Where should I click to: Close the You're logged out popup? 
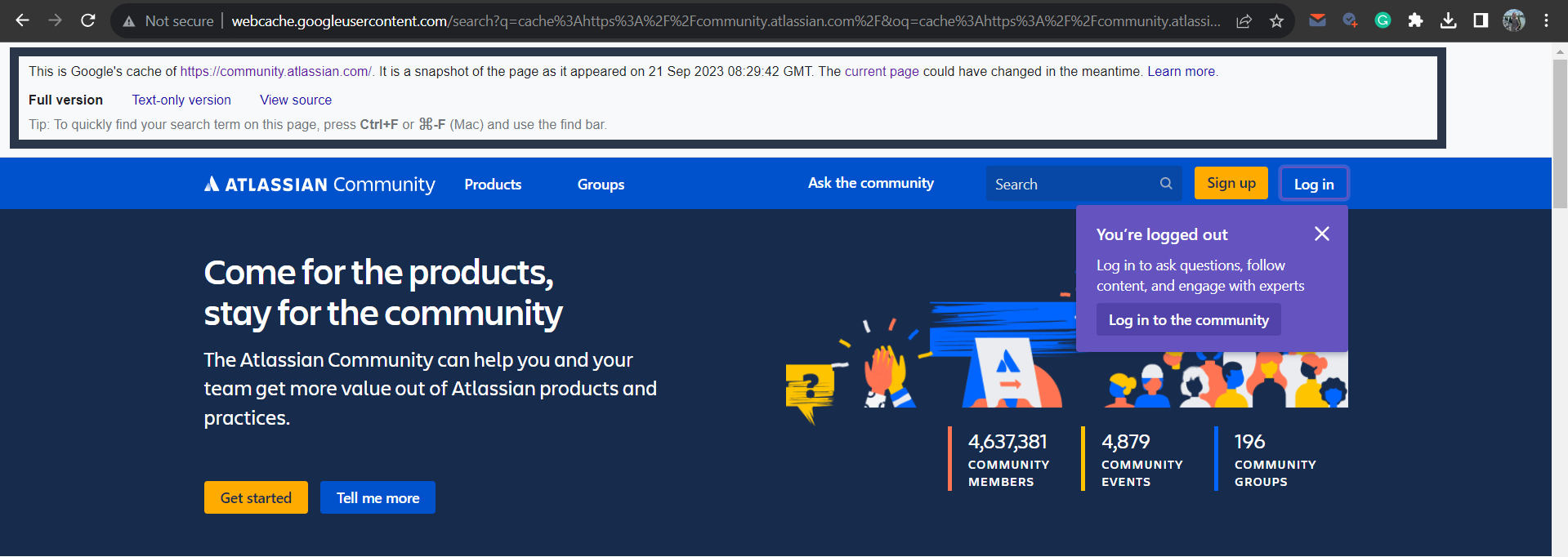click(1322, 234)
